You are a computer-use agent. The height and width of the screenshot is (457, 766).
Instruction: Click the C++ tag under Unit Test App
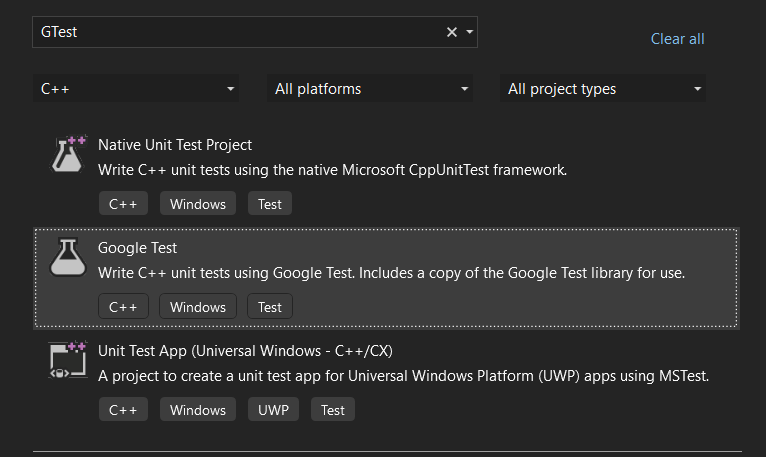pyautogui.click(x=123, y=410)
